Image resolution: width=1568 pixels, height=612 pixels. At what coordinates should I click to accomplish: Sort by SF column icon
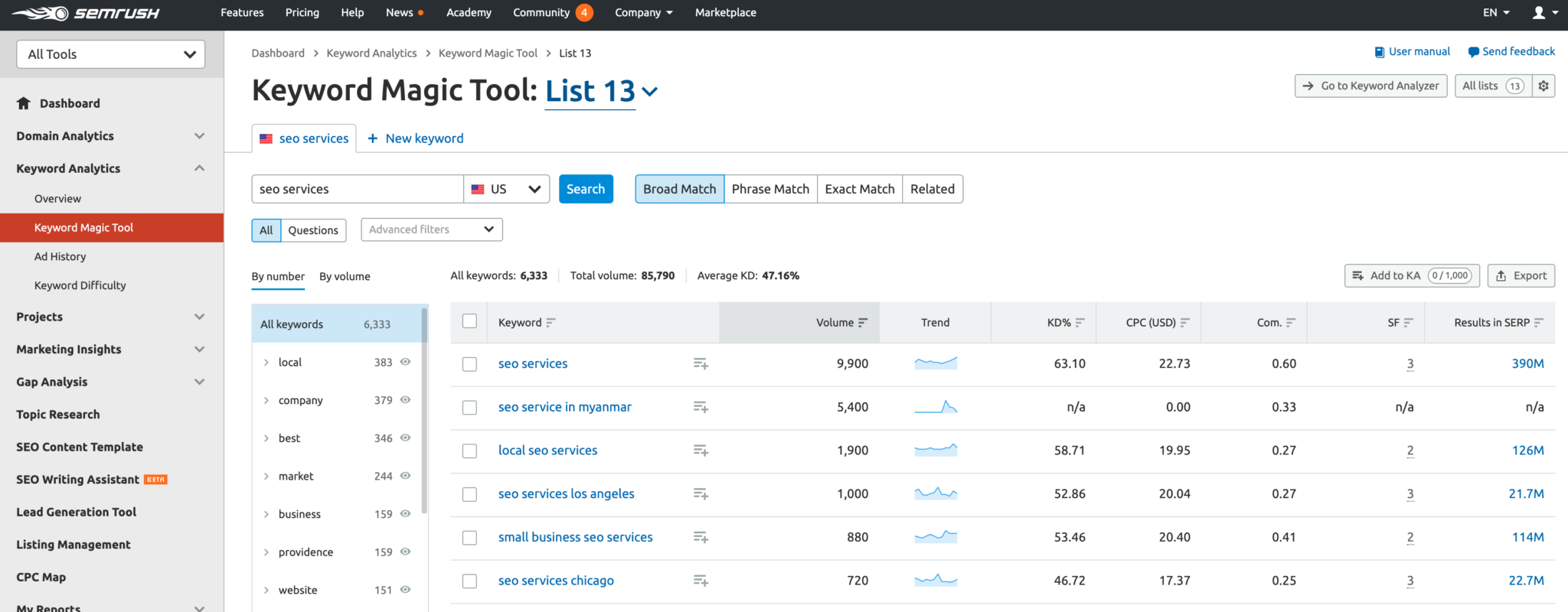click(1408, 323)
